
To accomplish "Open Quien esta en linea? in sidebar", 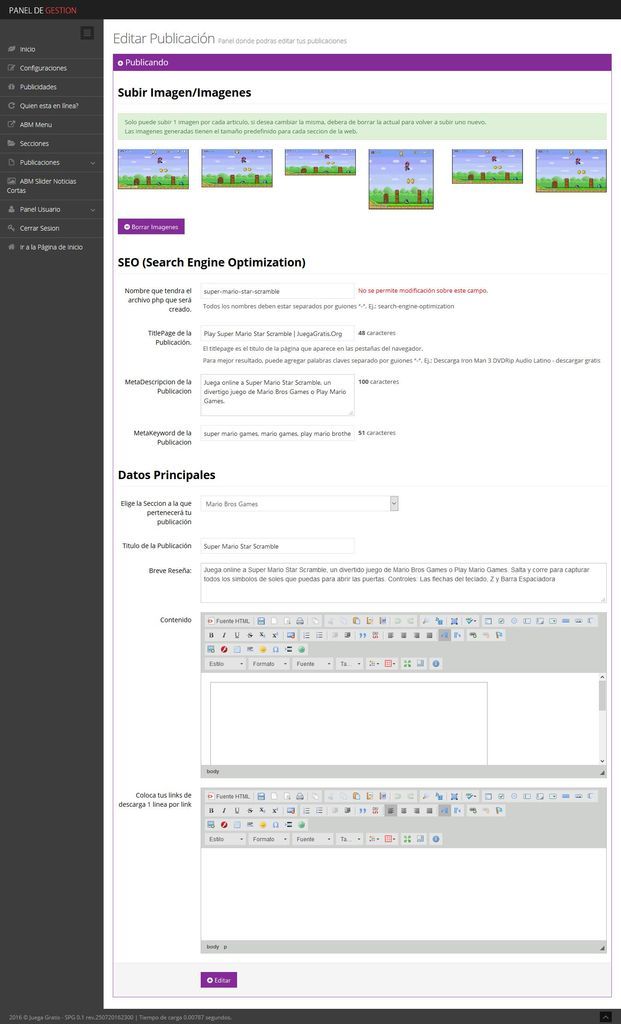I will (x=52, y=106).
